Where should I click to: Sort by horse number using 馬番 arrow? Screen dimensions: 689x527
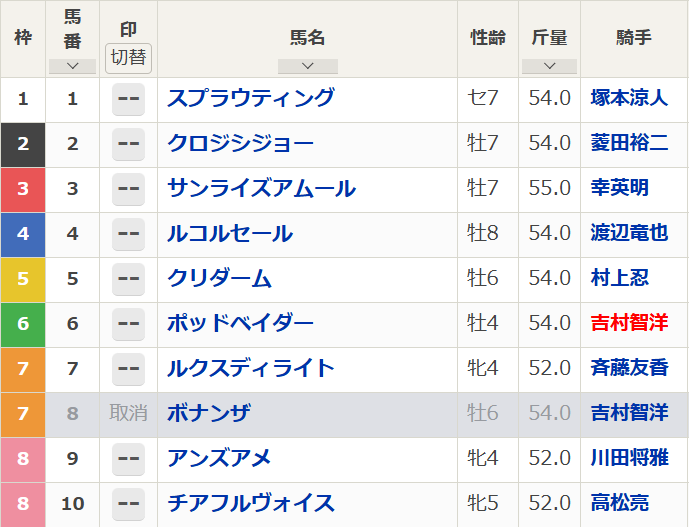(73, 66)
